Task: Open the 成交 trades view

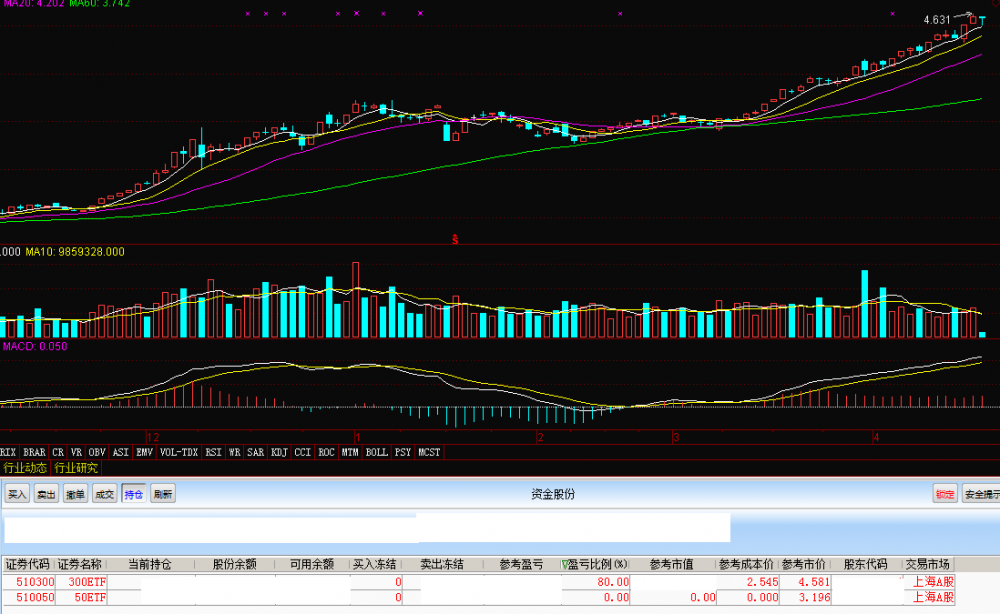Action: [104, 494]
